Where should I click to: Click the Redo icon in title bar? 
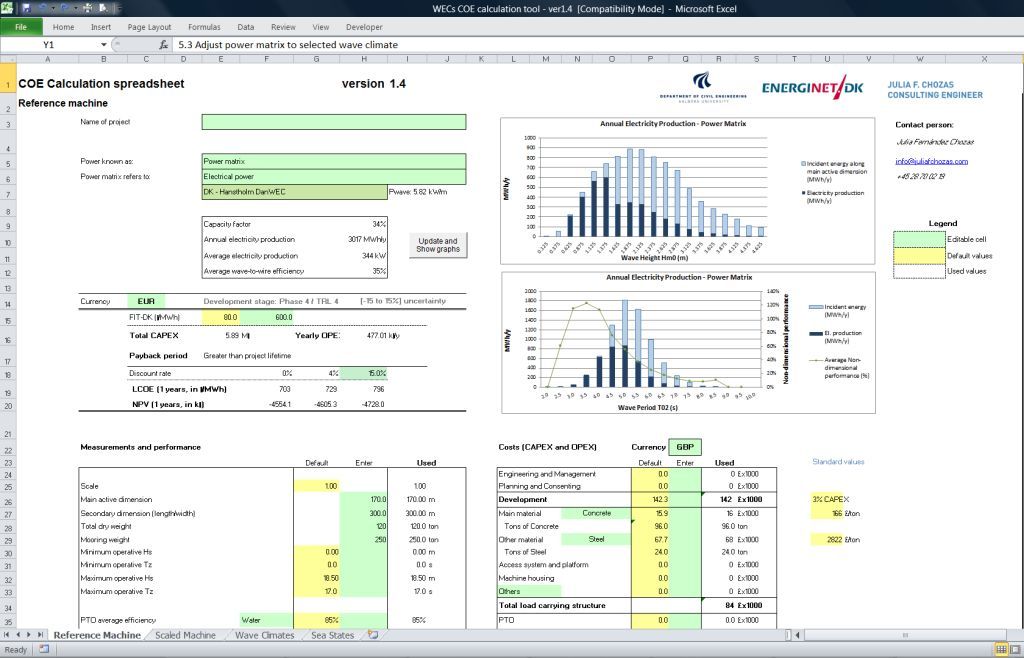(65, 7)
